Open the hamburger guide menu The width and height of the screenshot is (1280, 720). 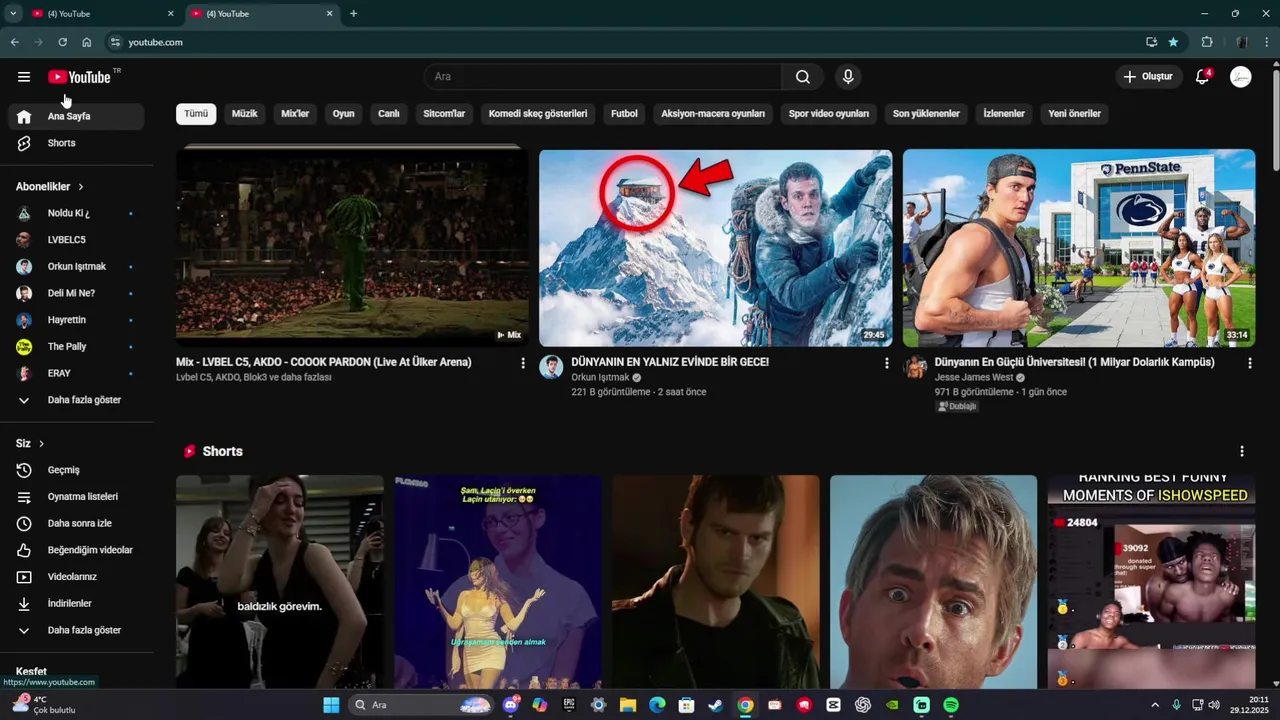[24, 77]
